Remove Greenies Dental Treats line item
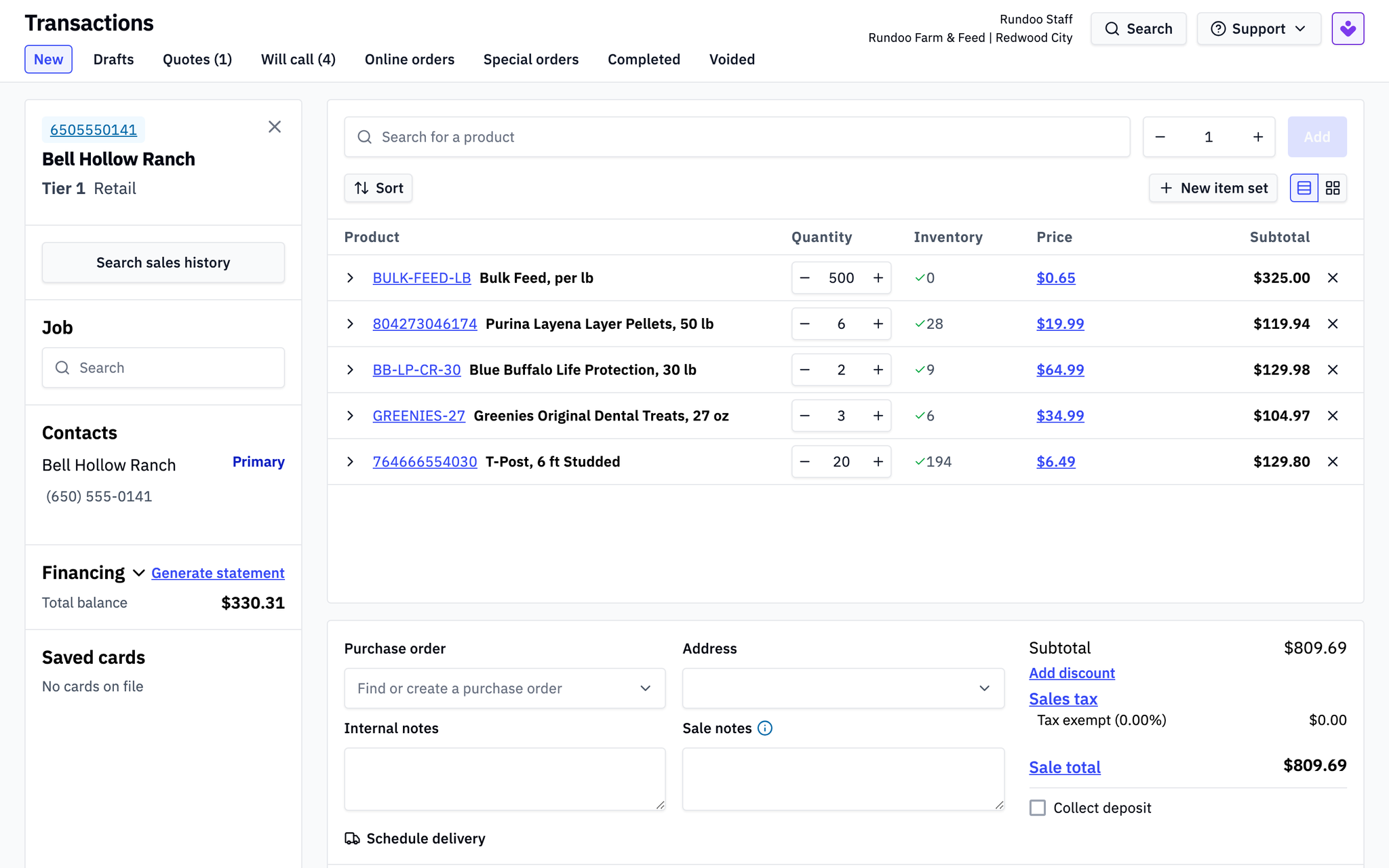The width and height of the screenshot is (1389, 868). pos(1333,416)
